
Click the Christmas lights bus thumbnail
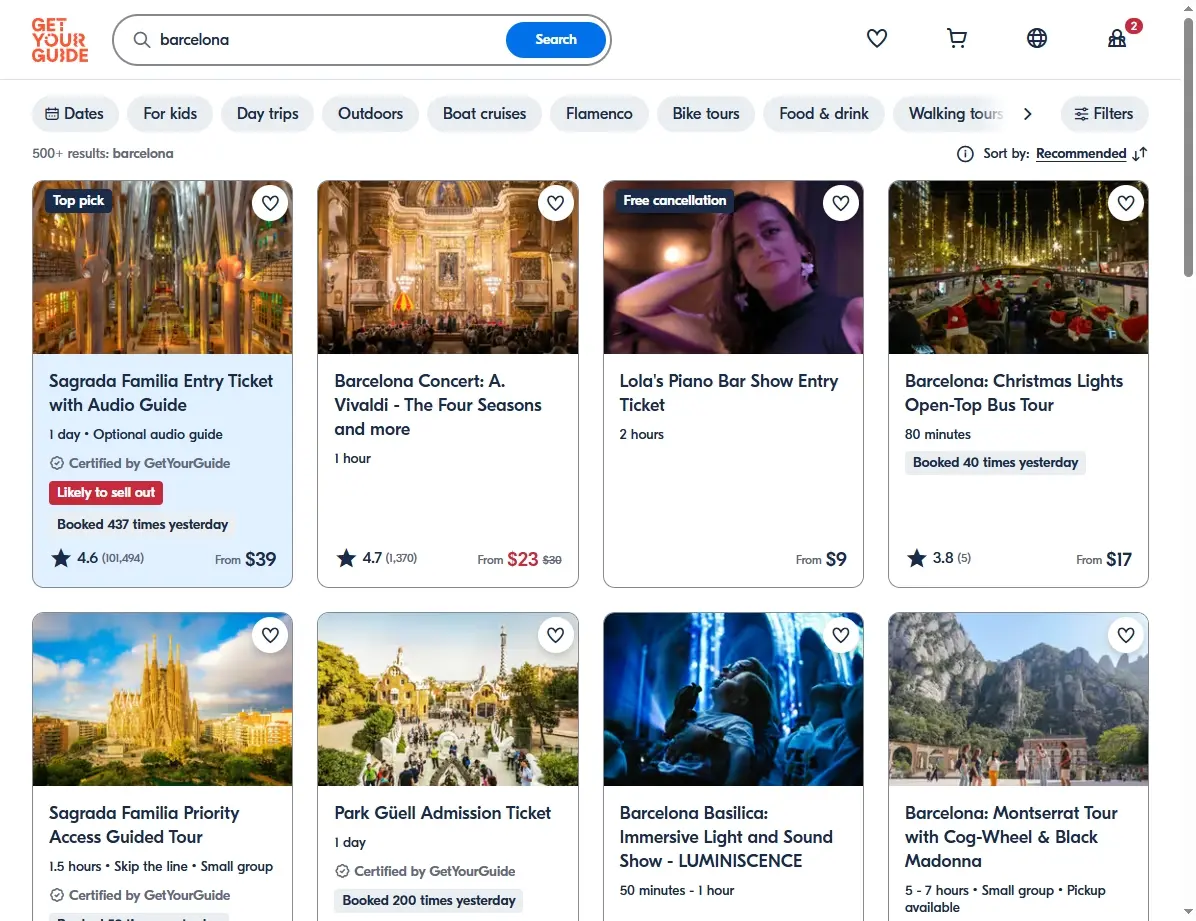1018,267
